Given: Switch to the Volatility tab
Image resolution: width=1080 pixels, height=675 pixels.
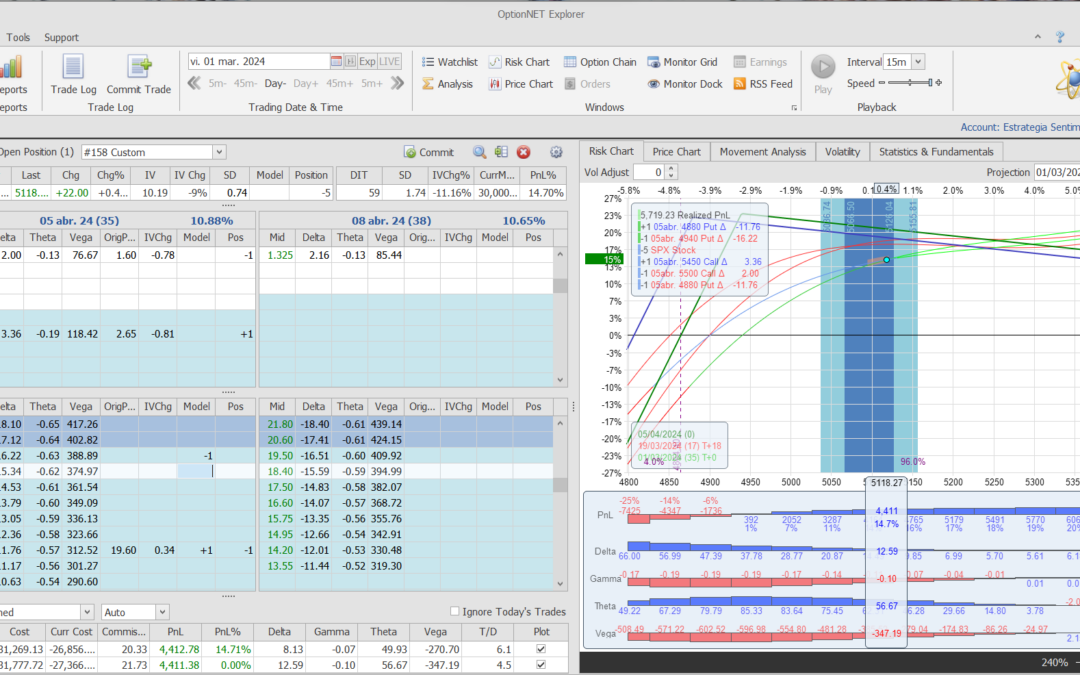Looking at the screenshot, I should (x=842, y=152).
